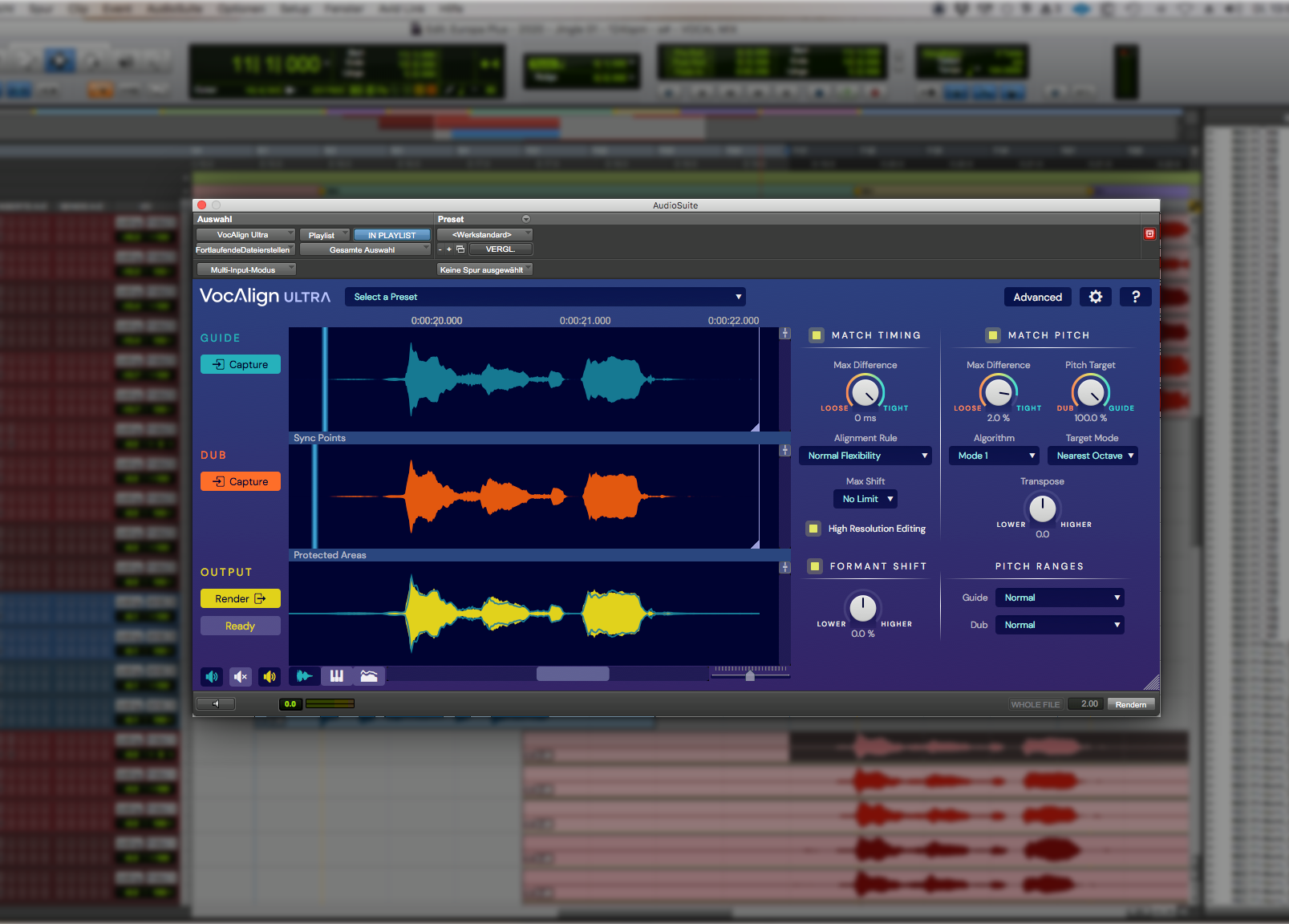
Task: Click the muted speaker icon
Action: [x=240, y=676]
